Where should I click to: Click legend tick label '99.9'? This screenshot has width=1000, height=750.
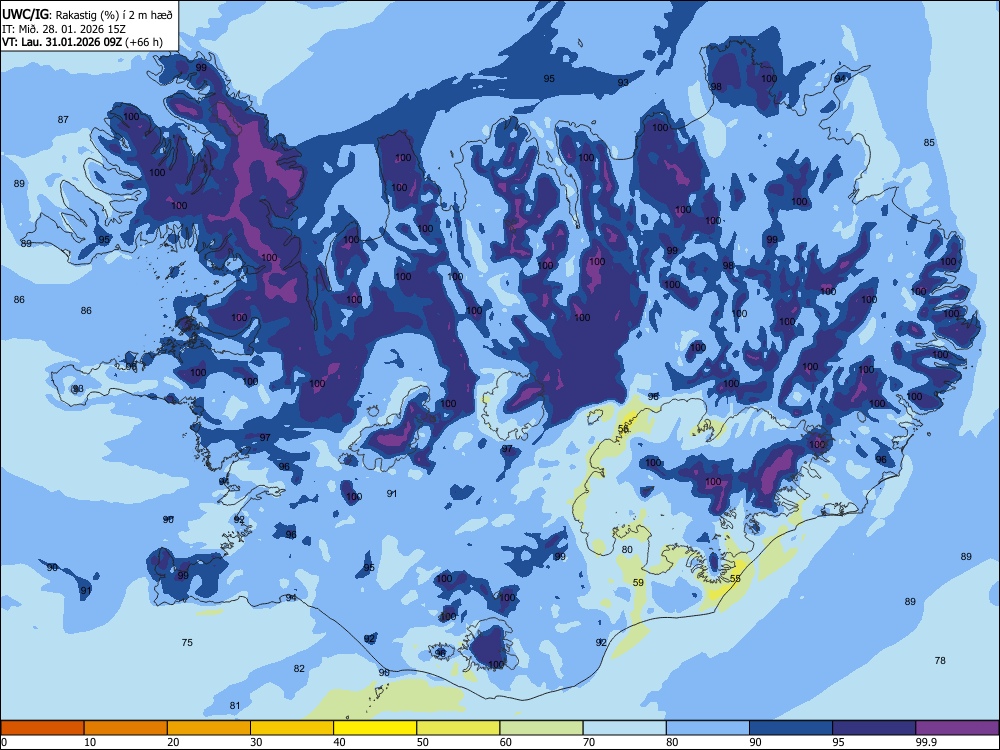(925, 742)
